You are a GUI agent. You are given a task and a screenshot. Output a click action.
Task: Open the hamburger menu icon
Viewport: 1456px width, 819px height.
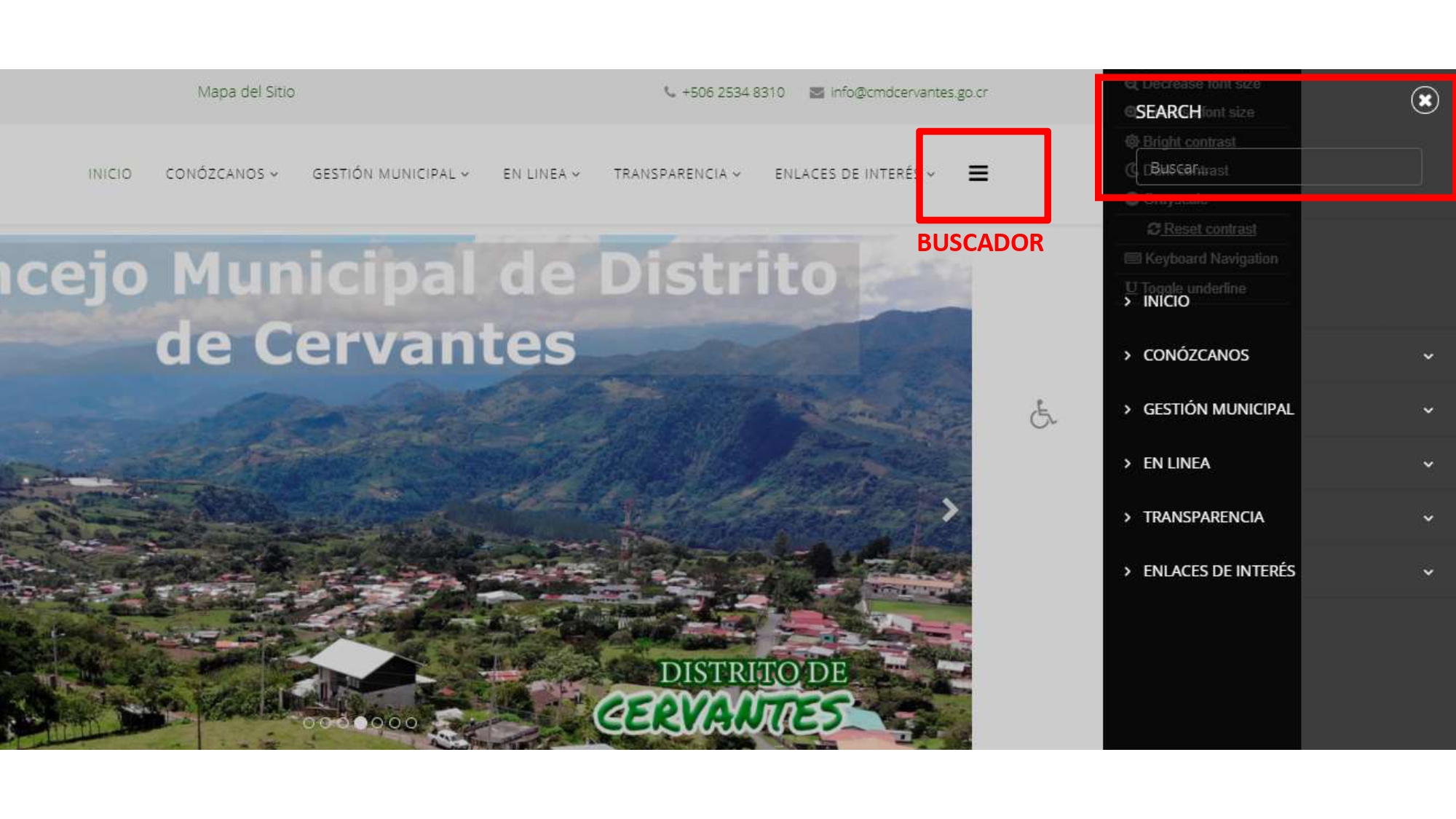[978, 173]
